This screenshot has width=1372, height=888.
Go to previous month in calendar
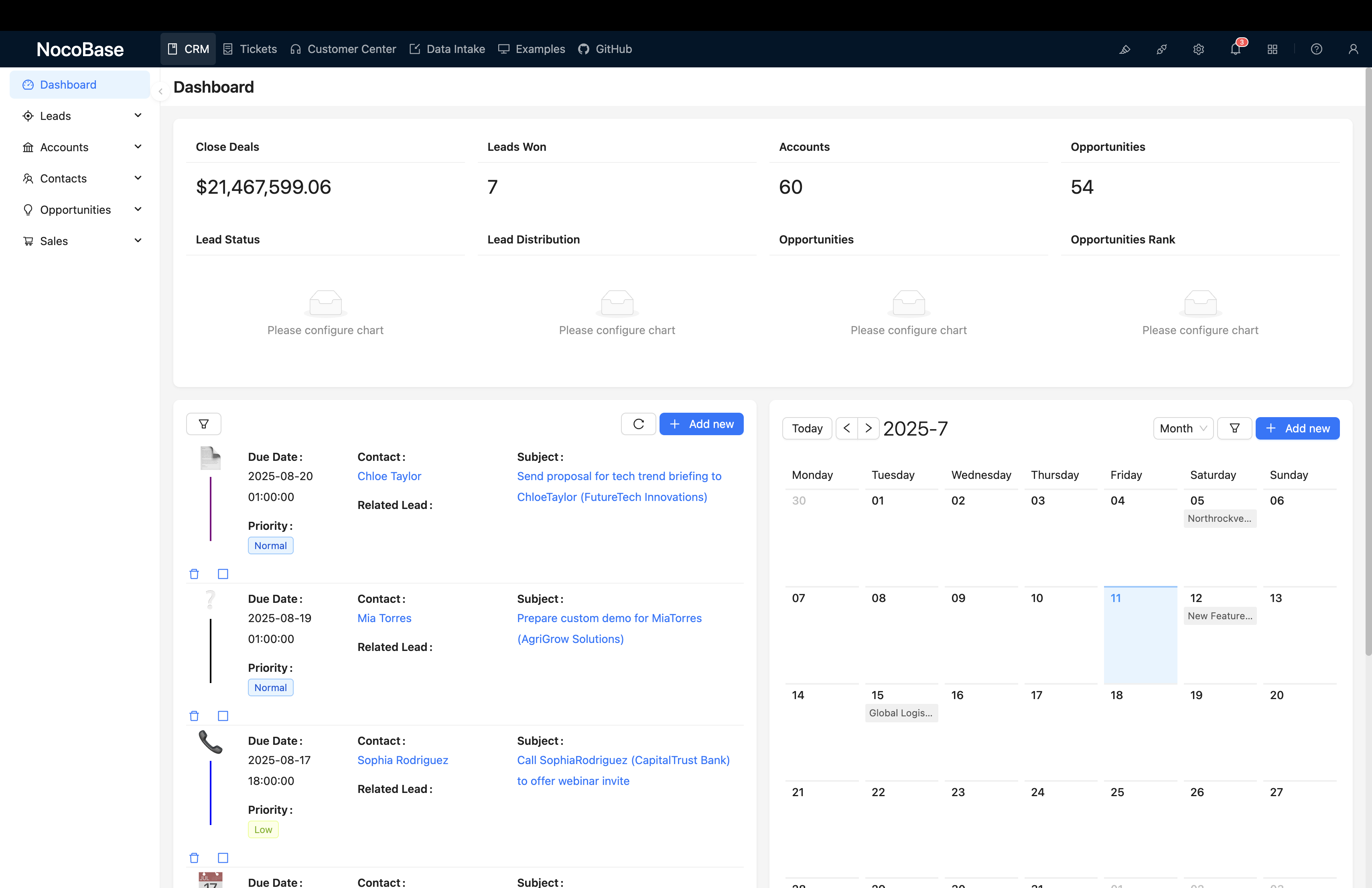846,428
